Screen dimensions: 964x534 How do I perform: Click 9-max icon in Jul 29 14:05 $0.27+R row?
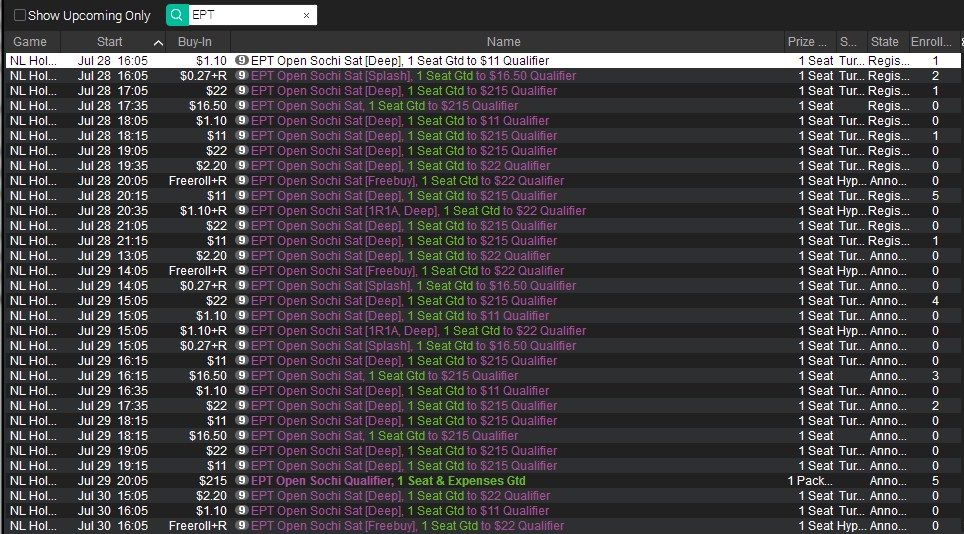[242, 285]
